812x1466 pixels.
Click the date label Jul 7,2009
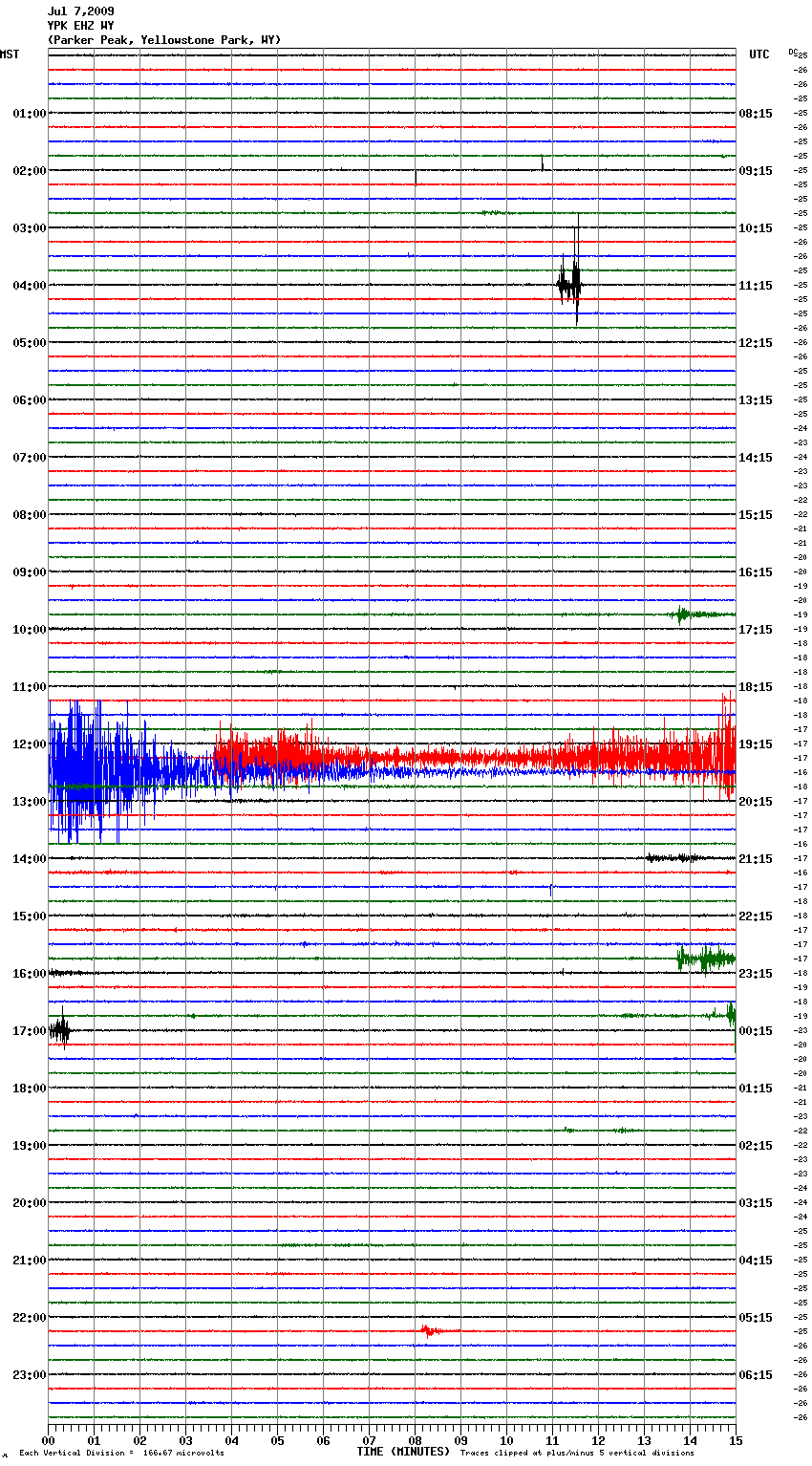click(80, 11)
